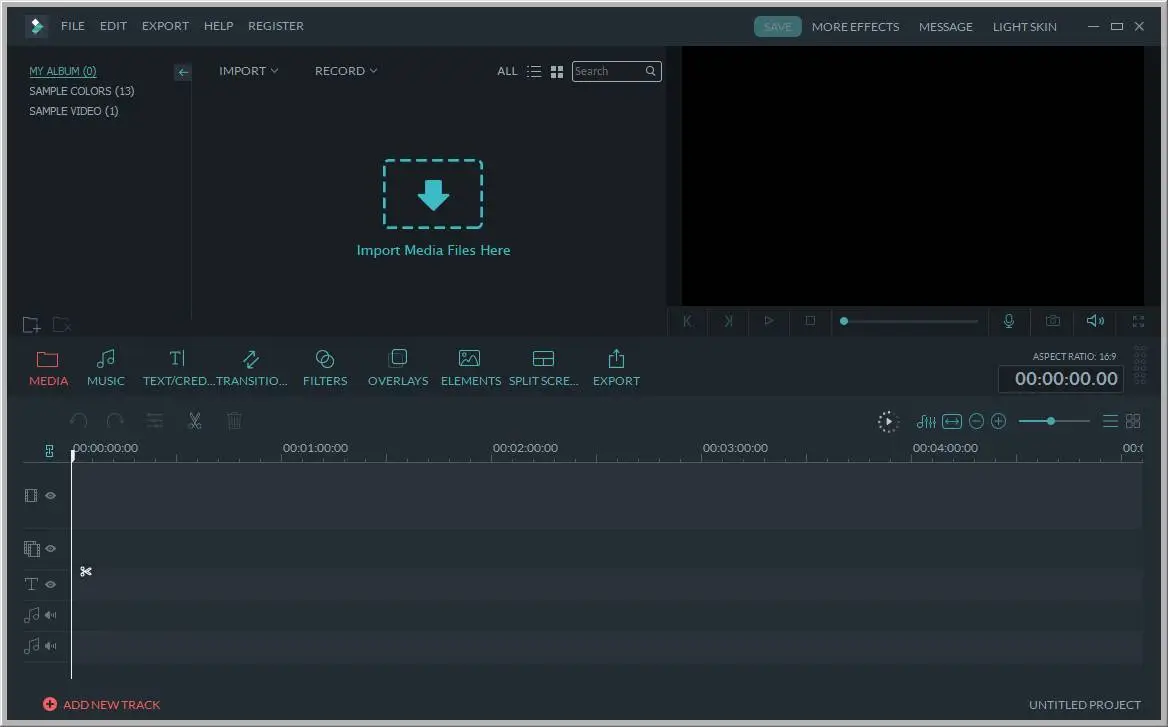This screenshot has width=1168, height=727.
Task: Record a voiceover with microphone icon
Action: tap(1009, 321)
